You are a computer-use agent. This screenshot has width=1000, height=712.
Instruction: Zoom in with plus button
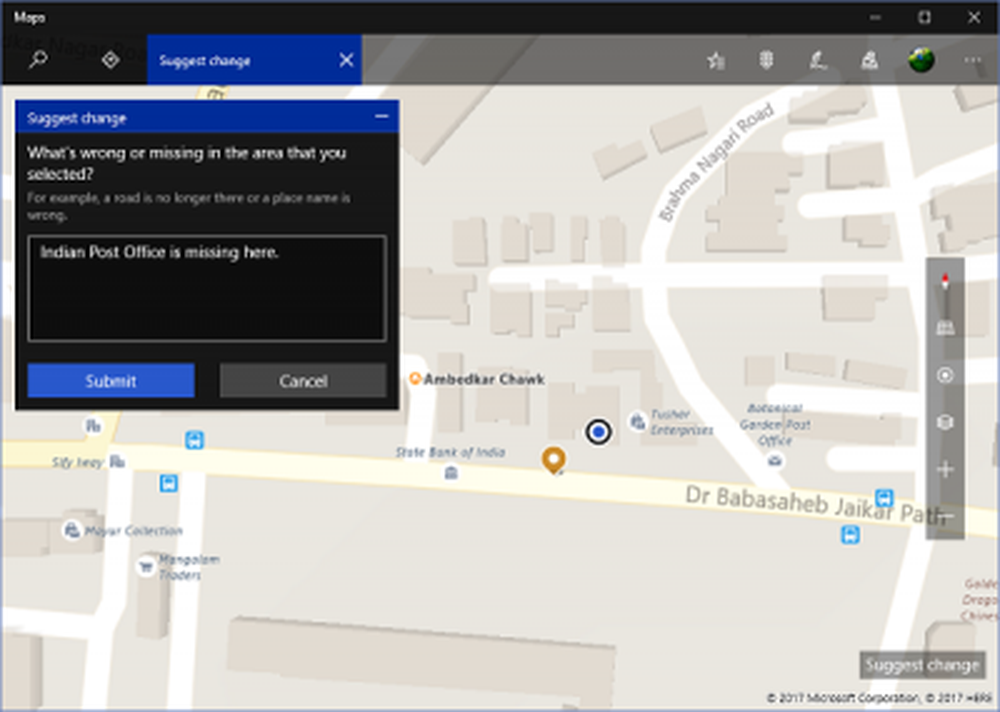(x=945, y=470)
